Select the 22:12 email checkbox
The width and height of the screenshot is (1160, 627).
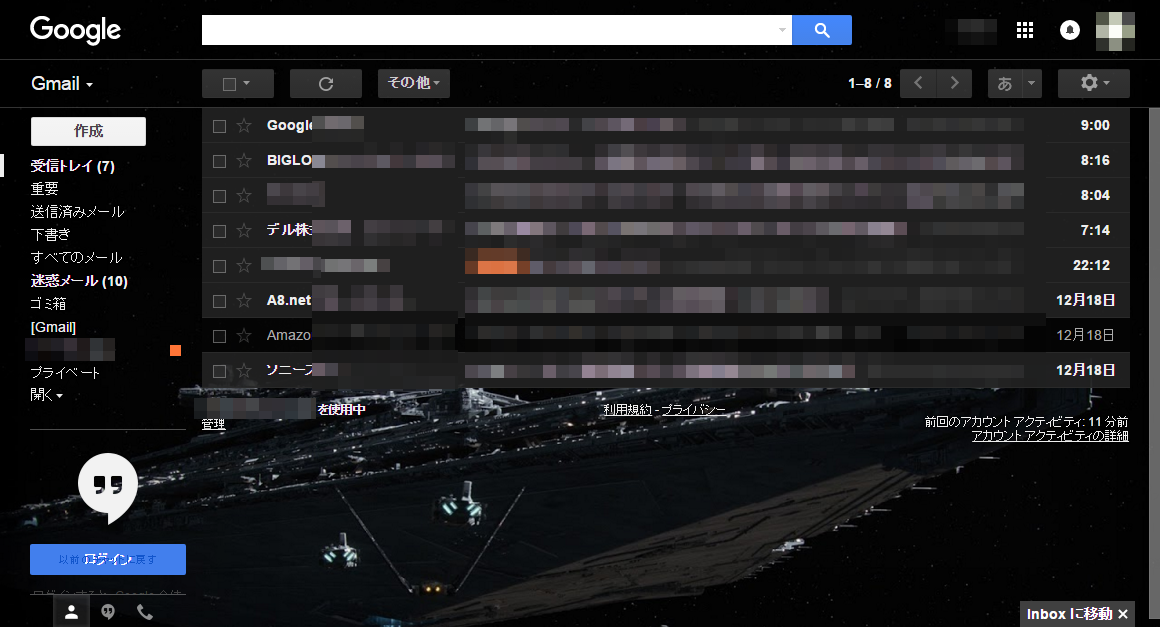click(219, 266)
